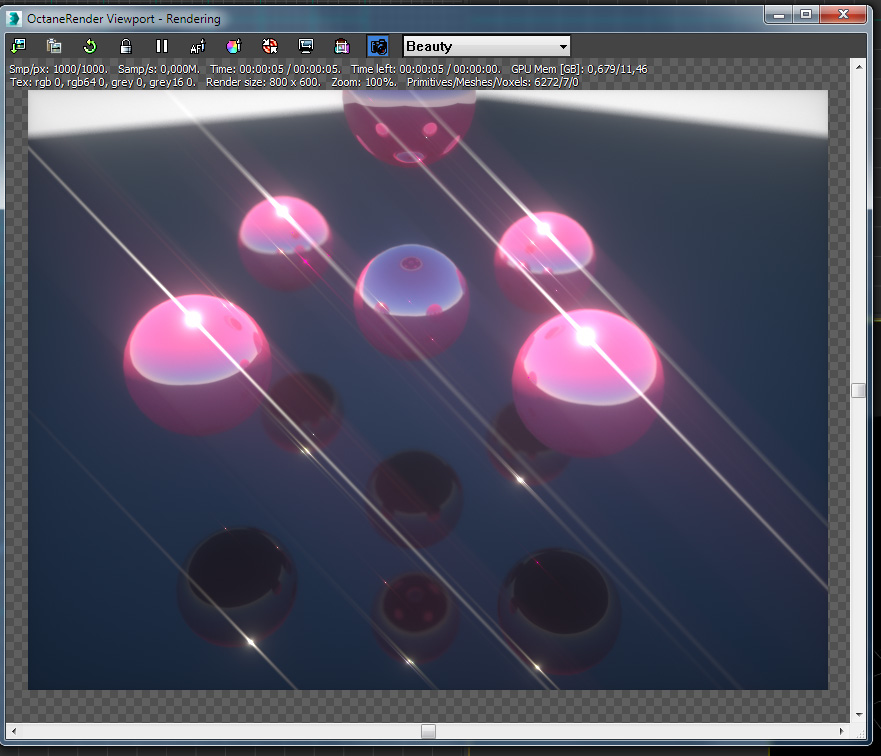Click 'Tex: rgb 0, rgb64 0, grey 0, grey16 0.'
Viewport: 881px width, 756px height.
pyautogui.click(x=103, y=82)
